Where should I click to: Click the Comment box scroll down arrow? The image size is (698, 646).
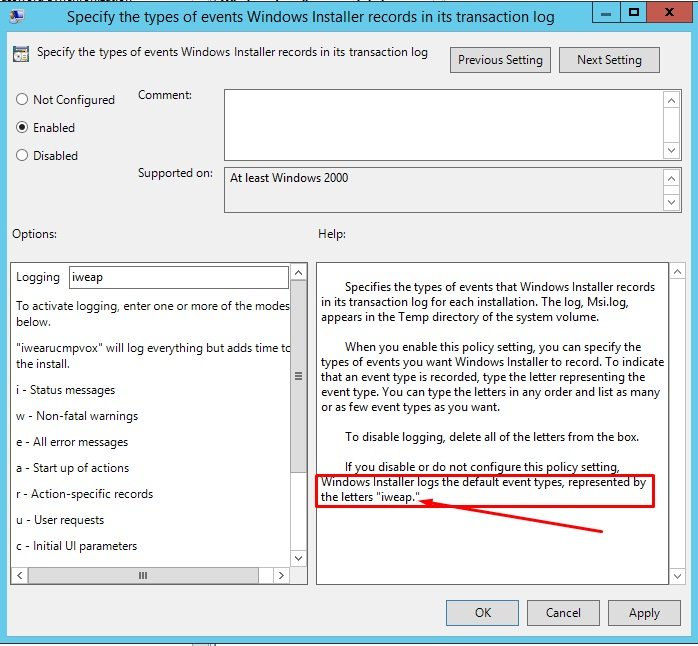point(672,149)
